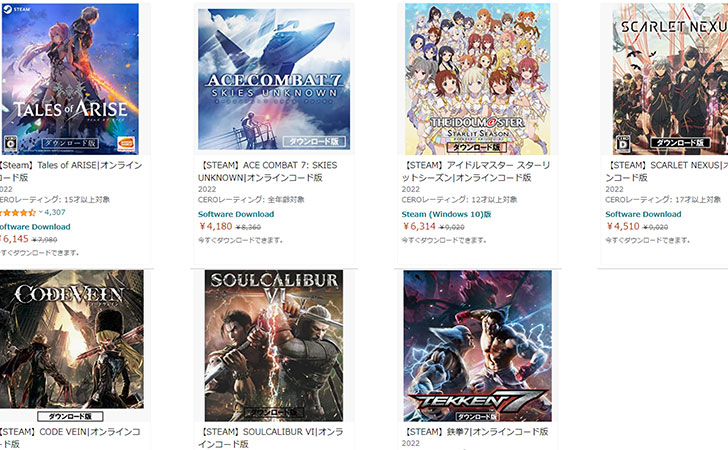The height and width of the screenshot is (450, 728).
Task: Click the Tales of ARISE product title link
Action: [71, 171]
